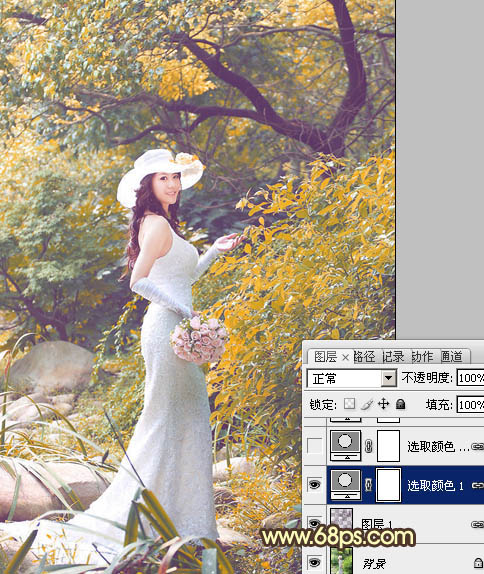Screen dimensions: 484x574
Task: Open the 动作 (Actions) tab
Action: (422, 356)
